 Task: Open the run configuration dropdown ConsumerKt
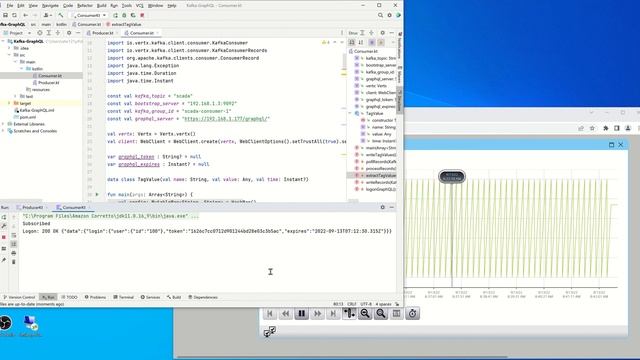(x=89, y=16)
